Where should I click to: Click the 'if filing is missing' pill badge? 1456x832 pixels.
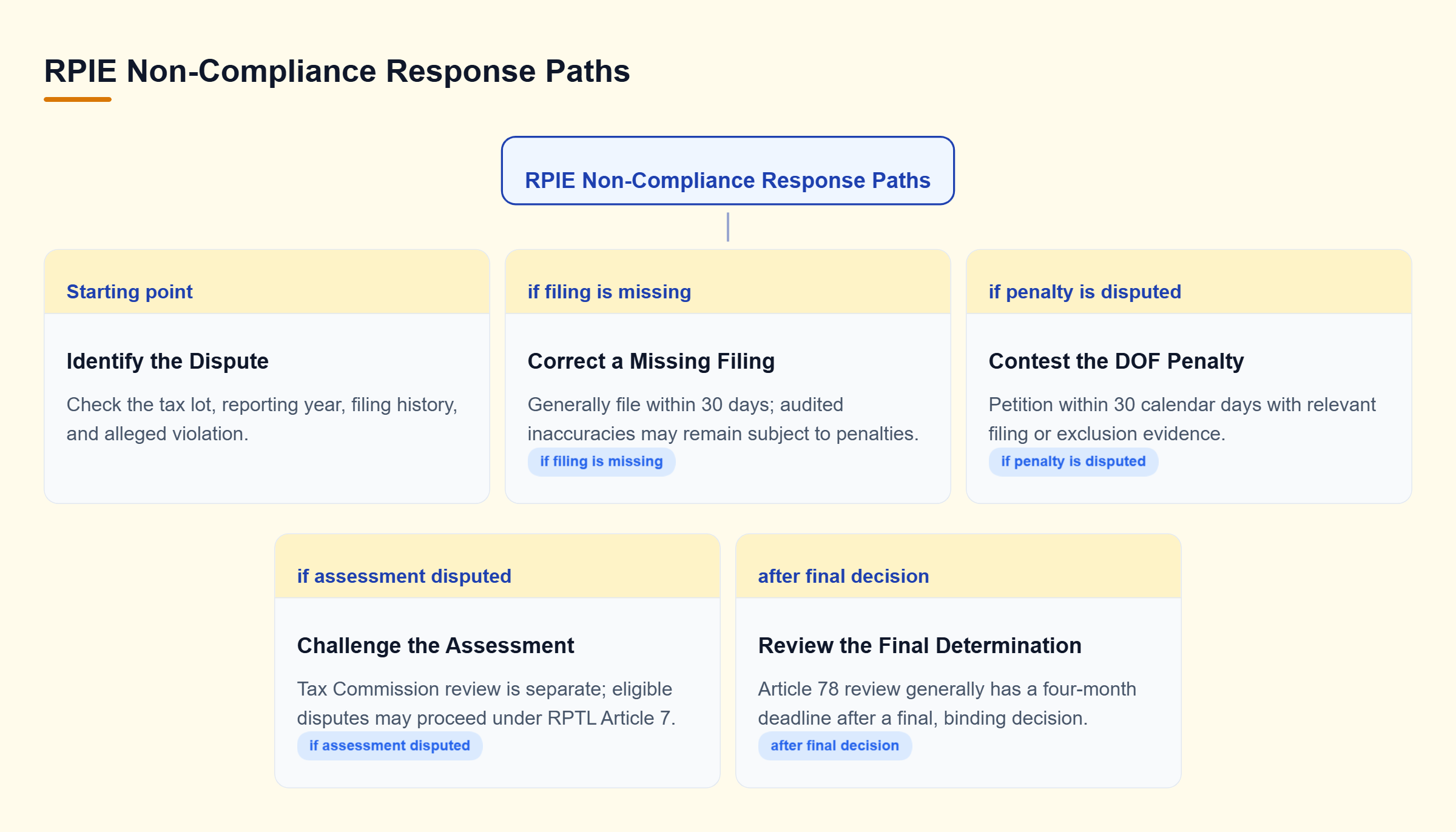(x=601, y=461)
